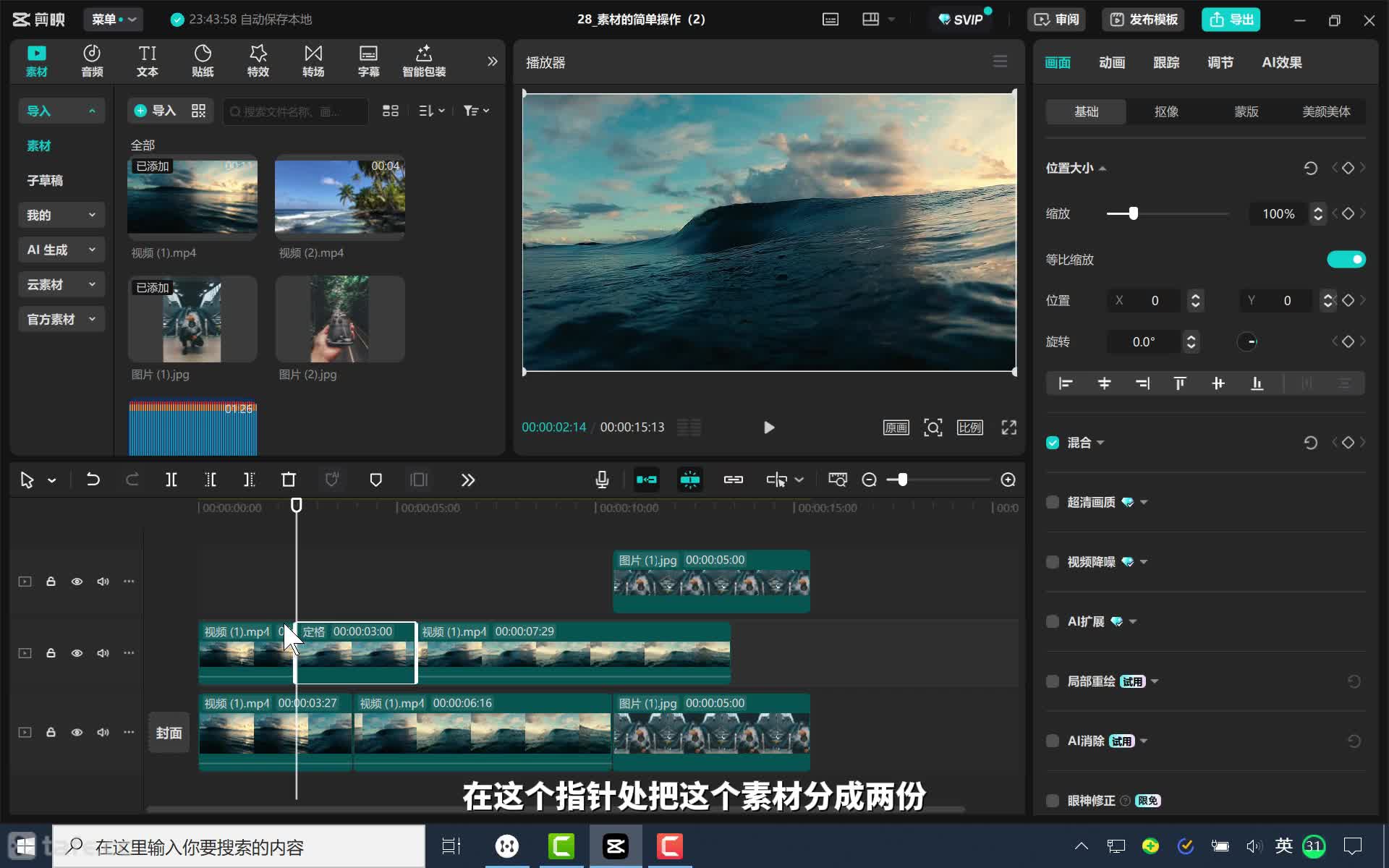Open the 特效 effects panel icon
1389x868 pixels.
tap(258, 61)
